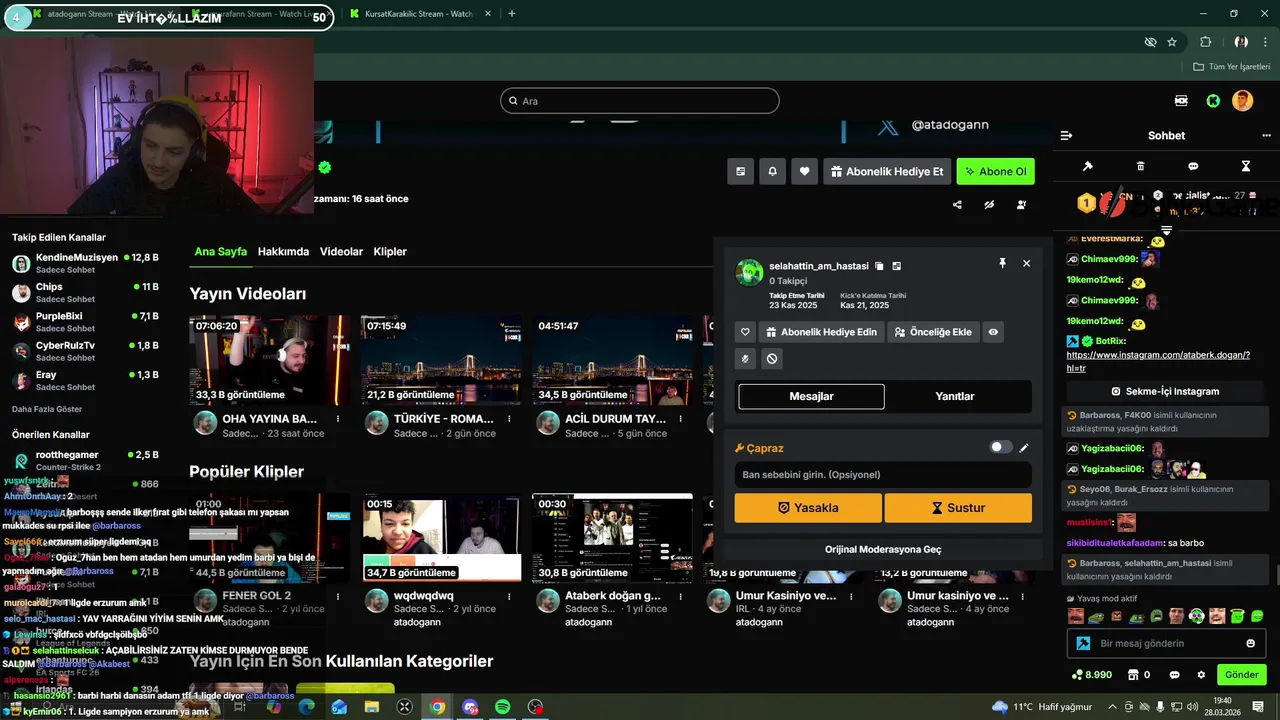Expand Daha Fazla Göster in followed channels
The height and width of the screenshot is (720, 1280).
[47, 409]
